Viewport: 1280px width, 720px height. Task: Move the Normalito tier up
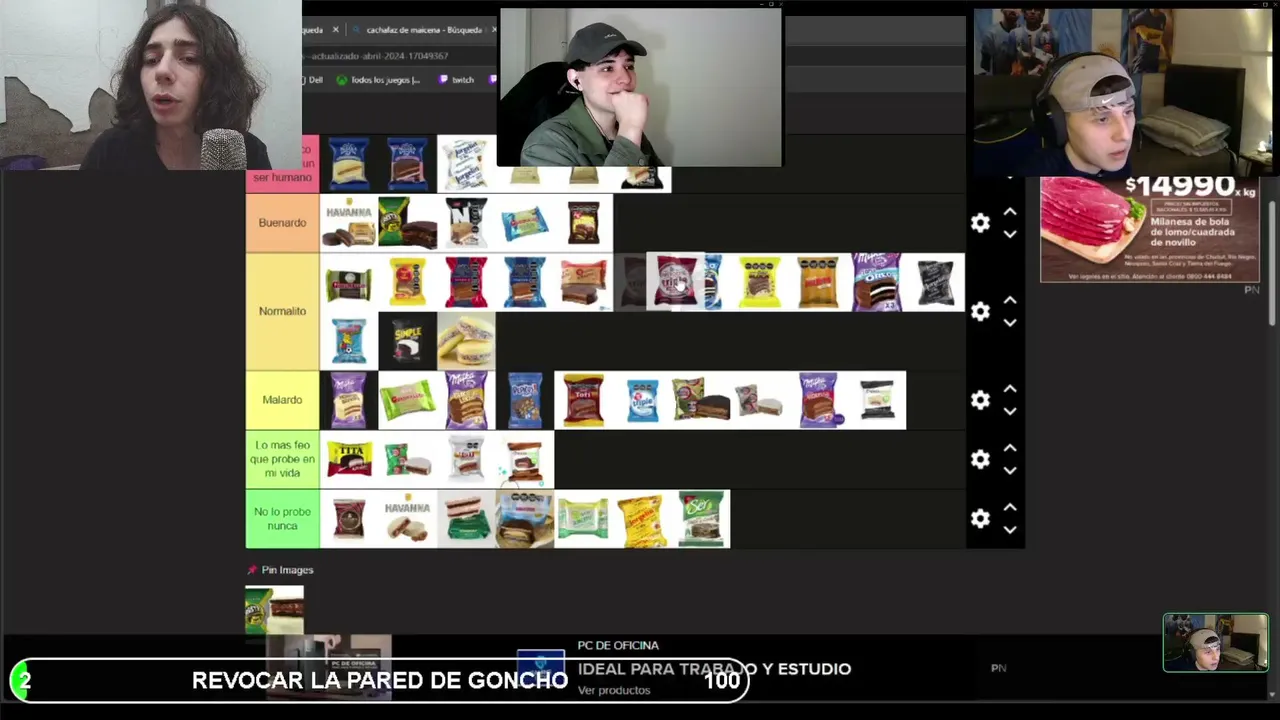pos(1010,300)
